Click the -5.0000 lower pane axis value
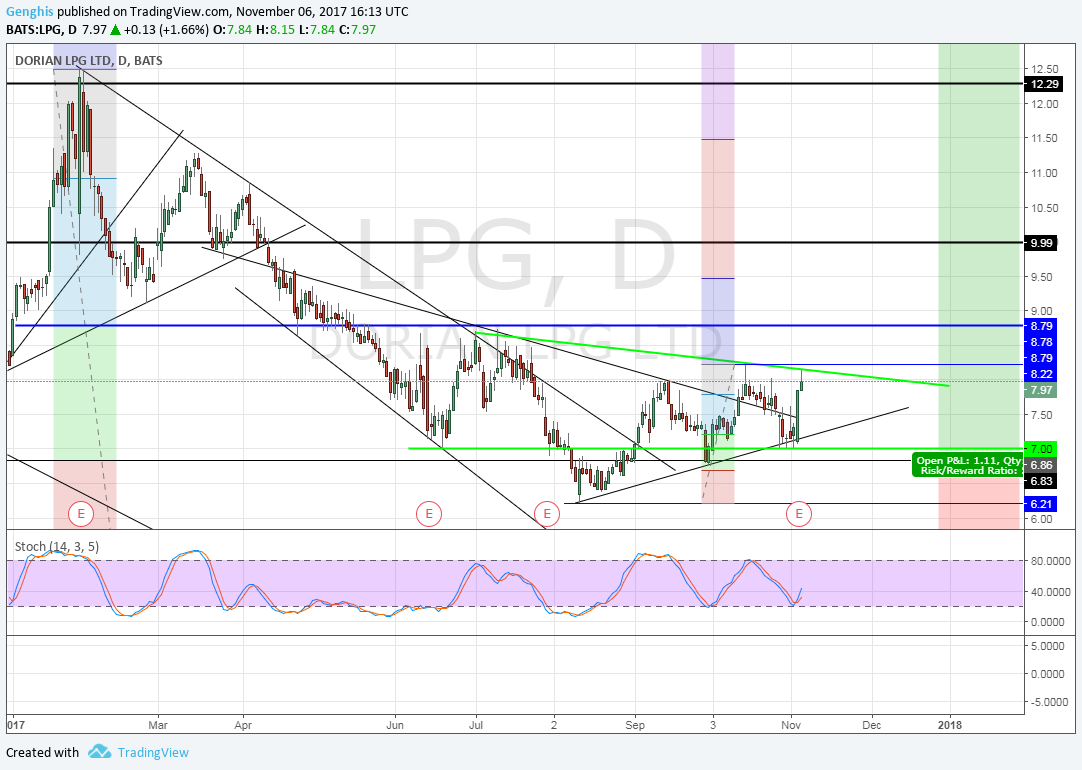 click(1052, 702)
